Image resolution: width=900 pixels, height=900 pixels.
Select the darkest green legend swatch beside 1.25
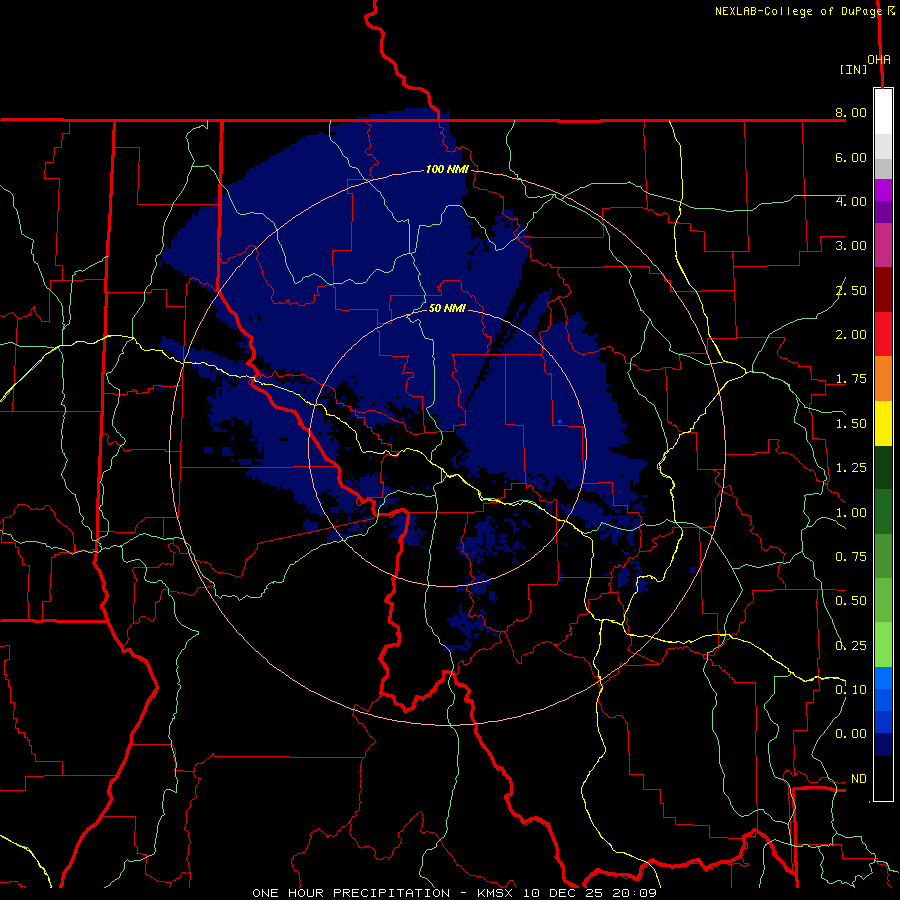point(883,468)
